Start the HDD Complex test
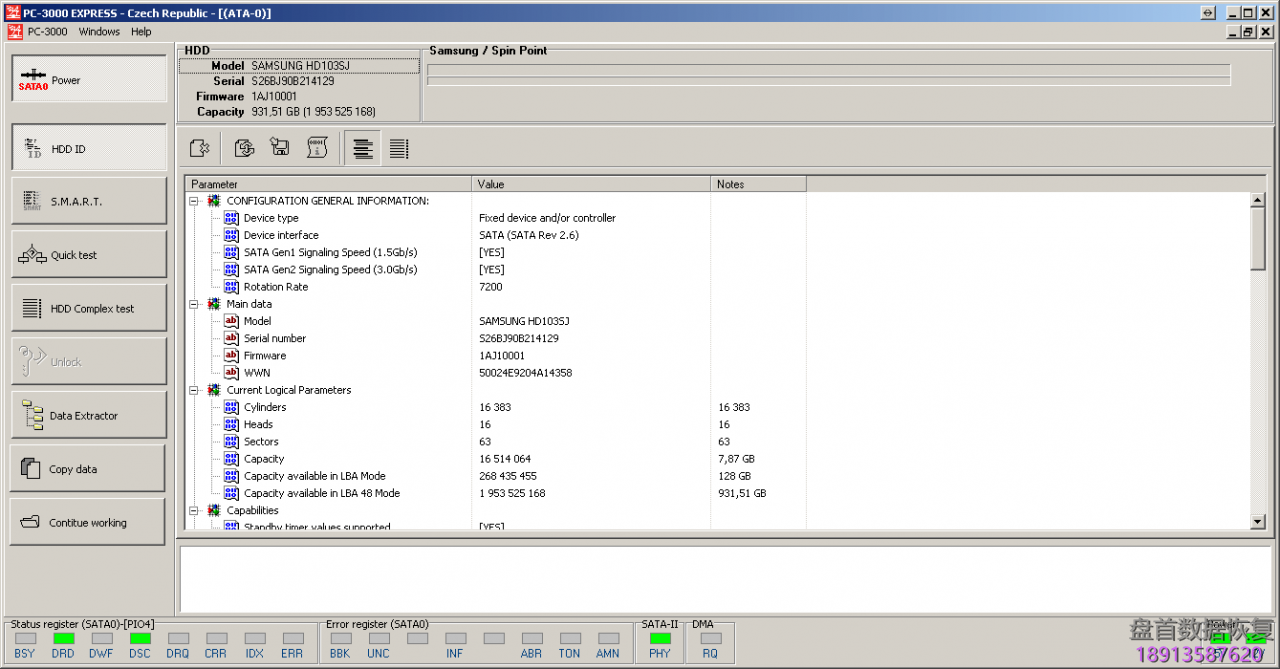Screen dimensions: 1280x669 click(89, 309)
